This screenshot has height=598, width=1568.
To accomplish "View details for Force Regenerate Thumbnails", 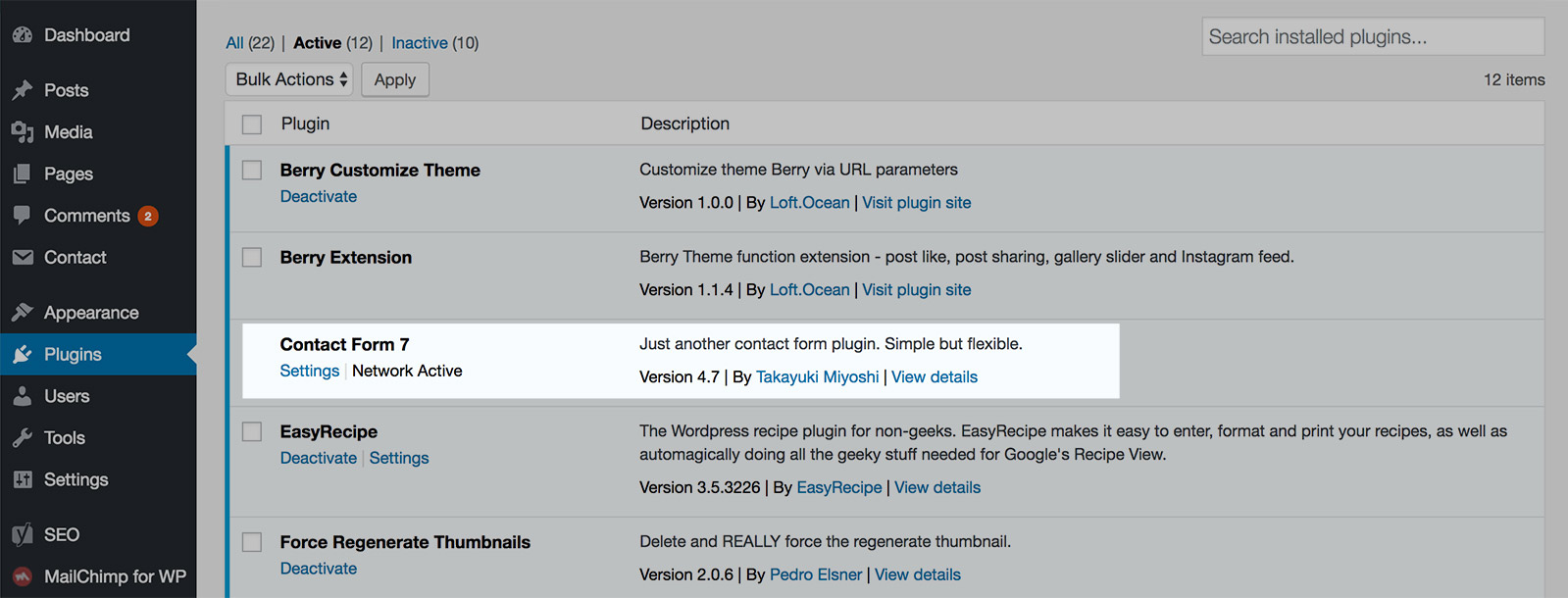I will click(x=918, y=575).
